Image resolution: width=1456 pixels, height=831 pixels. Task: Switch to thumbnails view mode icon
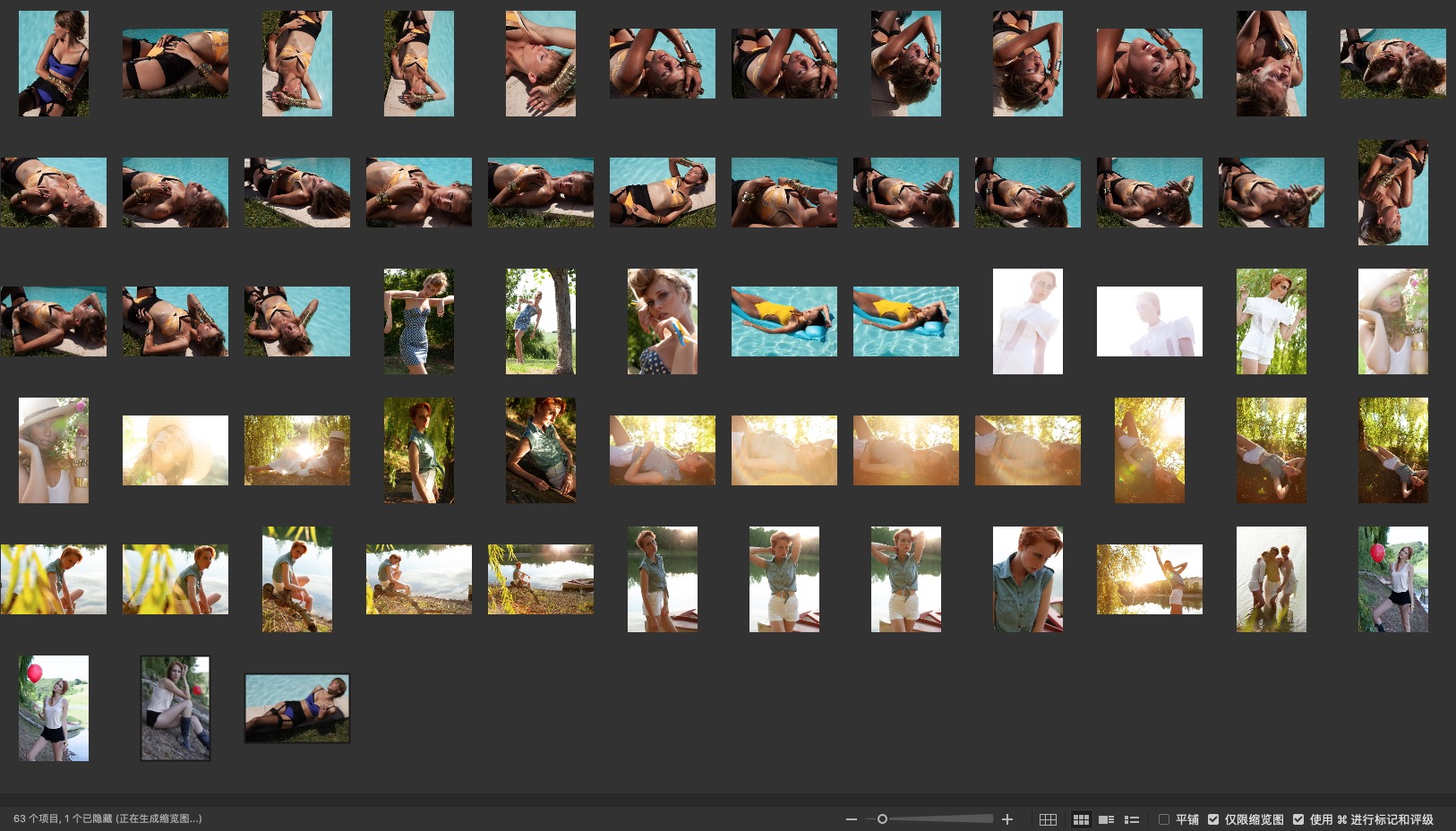click(1081, 819)
